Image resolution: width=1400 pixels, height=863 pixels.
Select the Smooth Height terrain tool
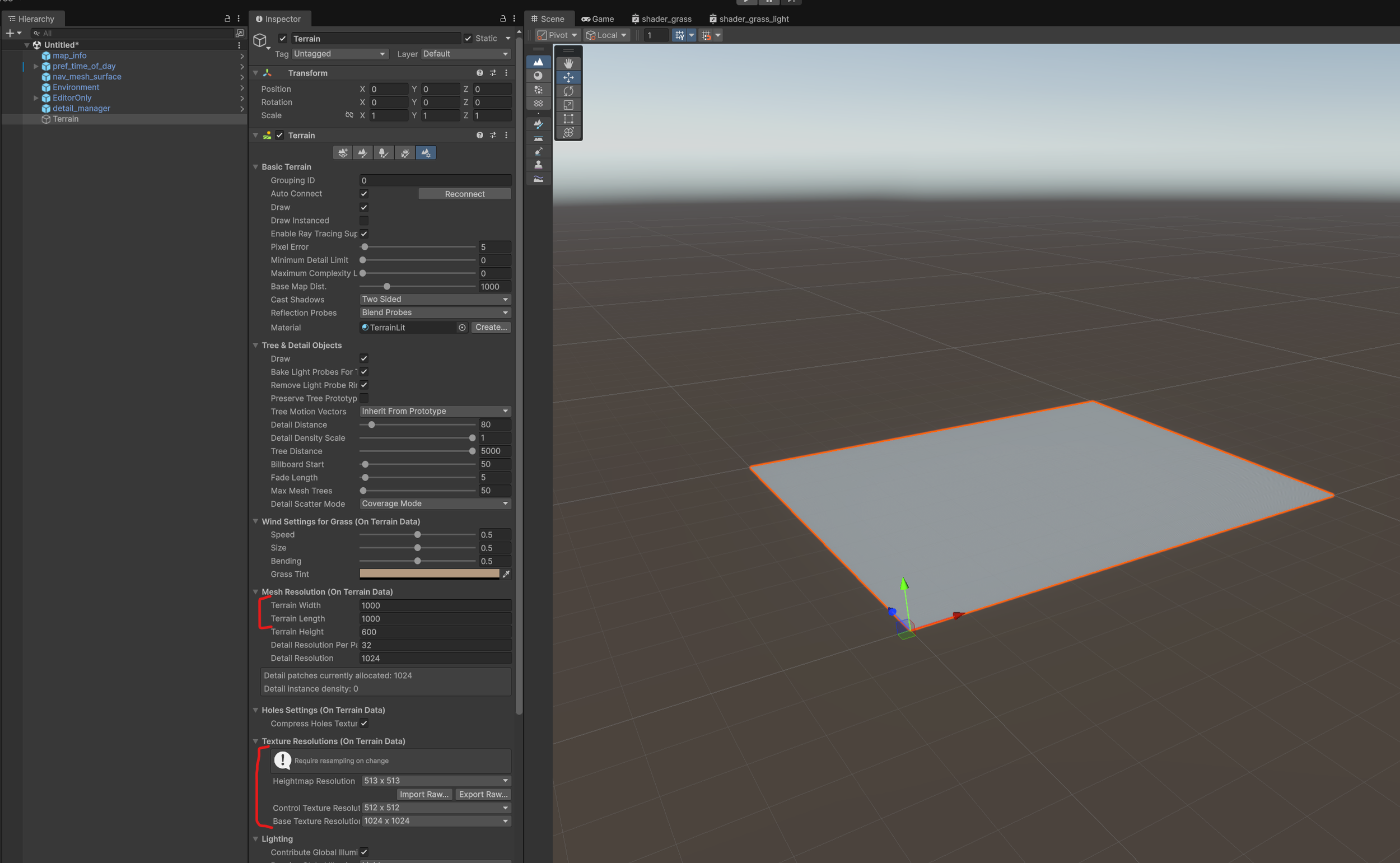coord(538,179)
